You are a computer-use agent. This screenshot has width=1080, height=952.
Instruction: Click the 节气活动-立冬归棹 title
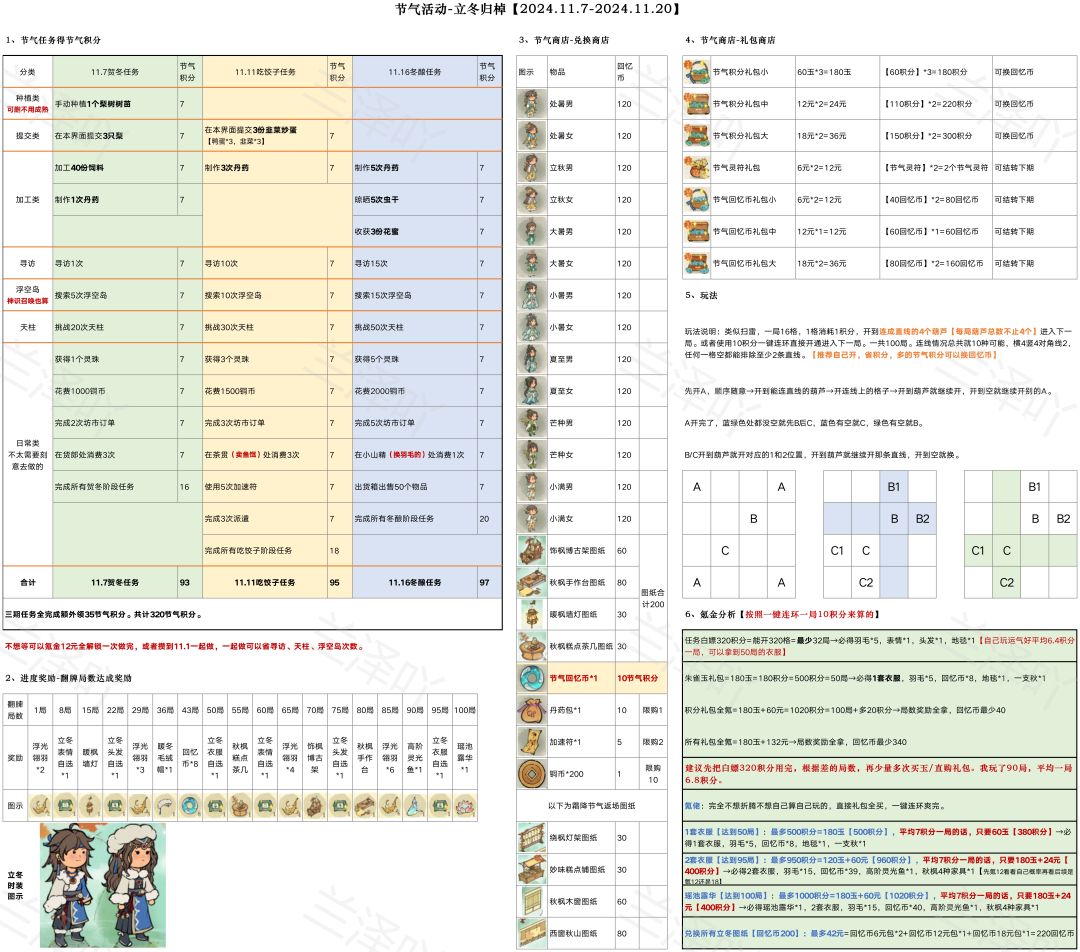(x=538, y=9)
